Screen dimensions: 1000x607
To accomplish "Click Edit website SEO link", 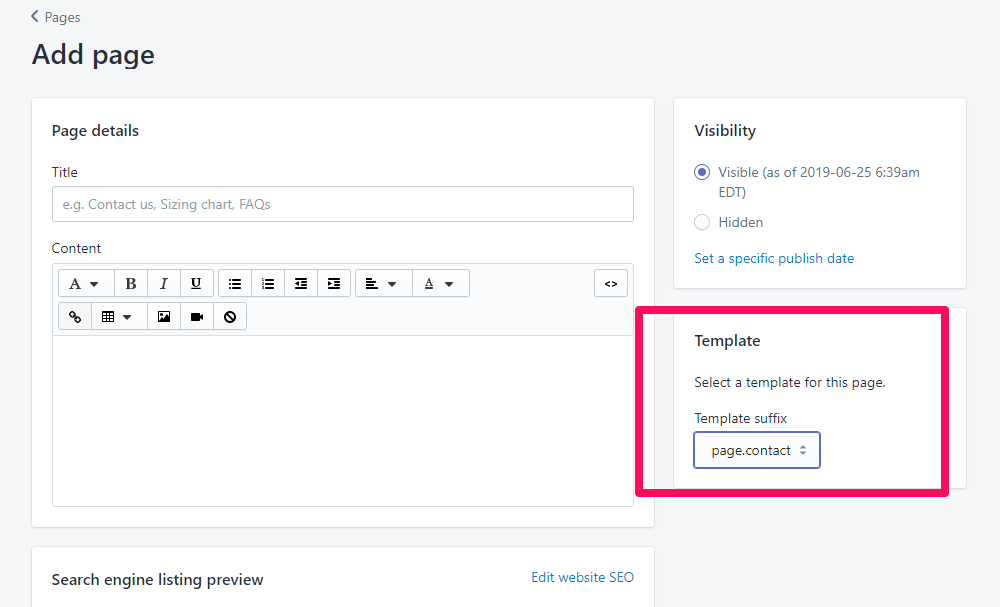I will click(x=582, y=577).
